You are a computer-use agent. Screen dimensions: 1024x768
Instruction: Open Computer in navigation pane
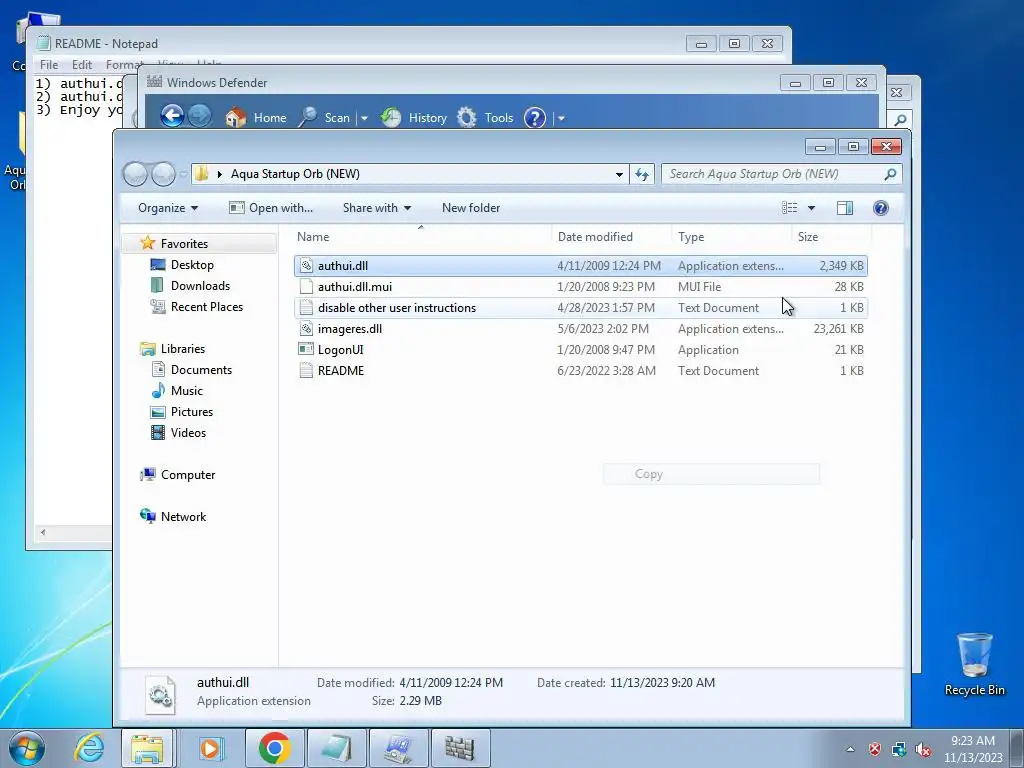tap(188, 475)
